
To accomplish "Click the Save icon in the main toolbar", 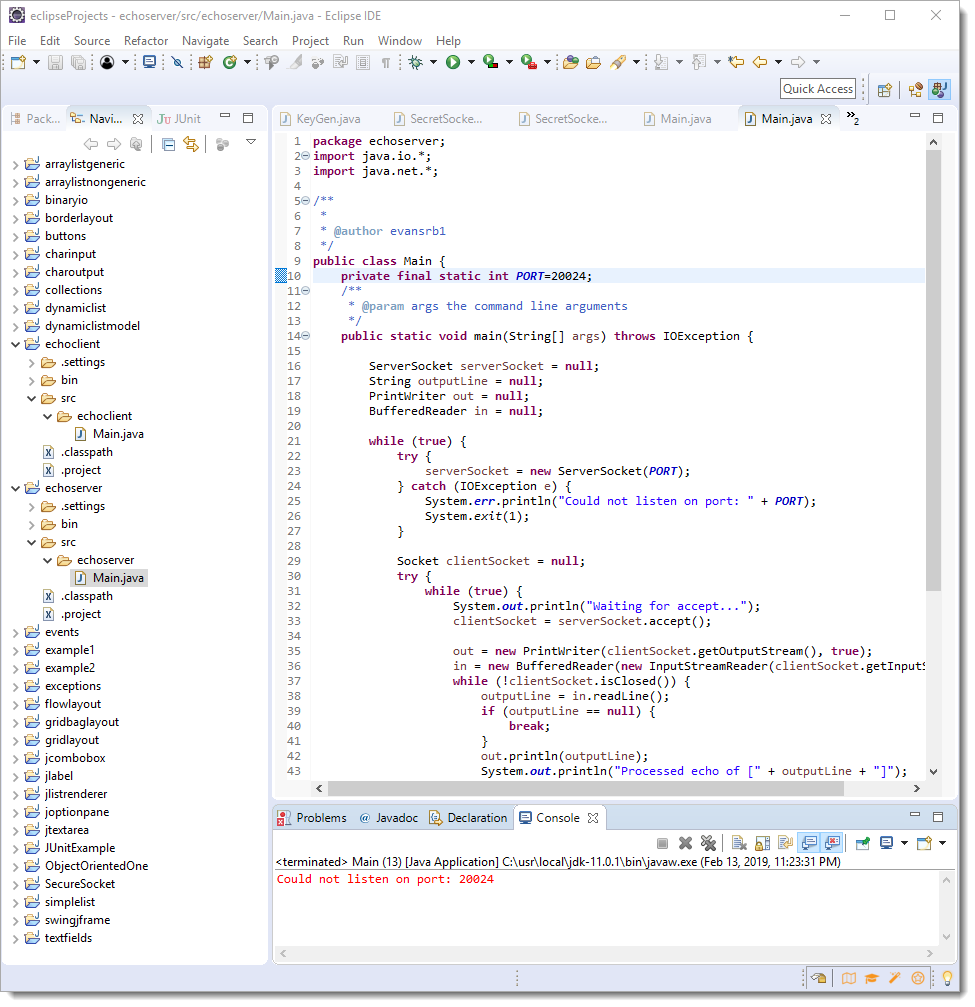I will pos(56,62).
